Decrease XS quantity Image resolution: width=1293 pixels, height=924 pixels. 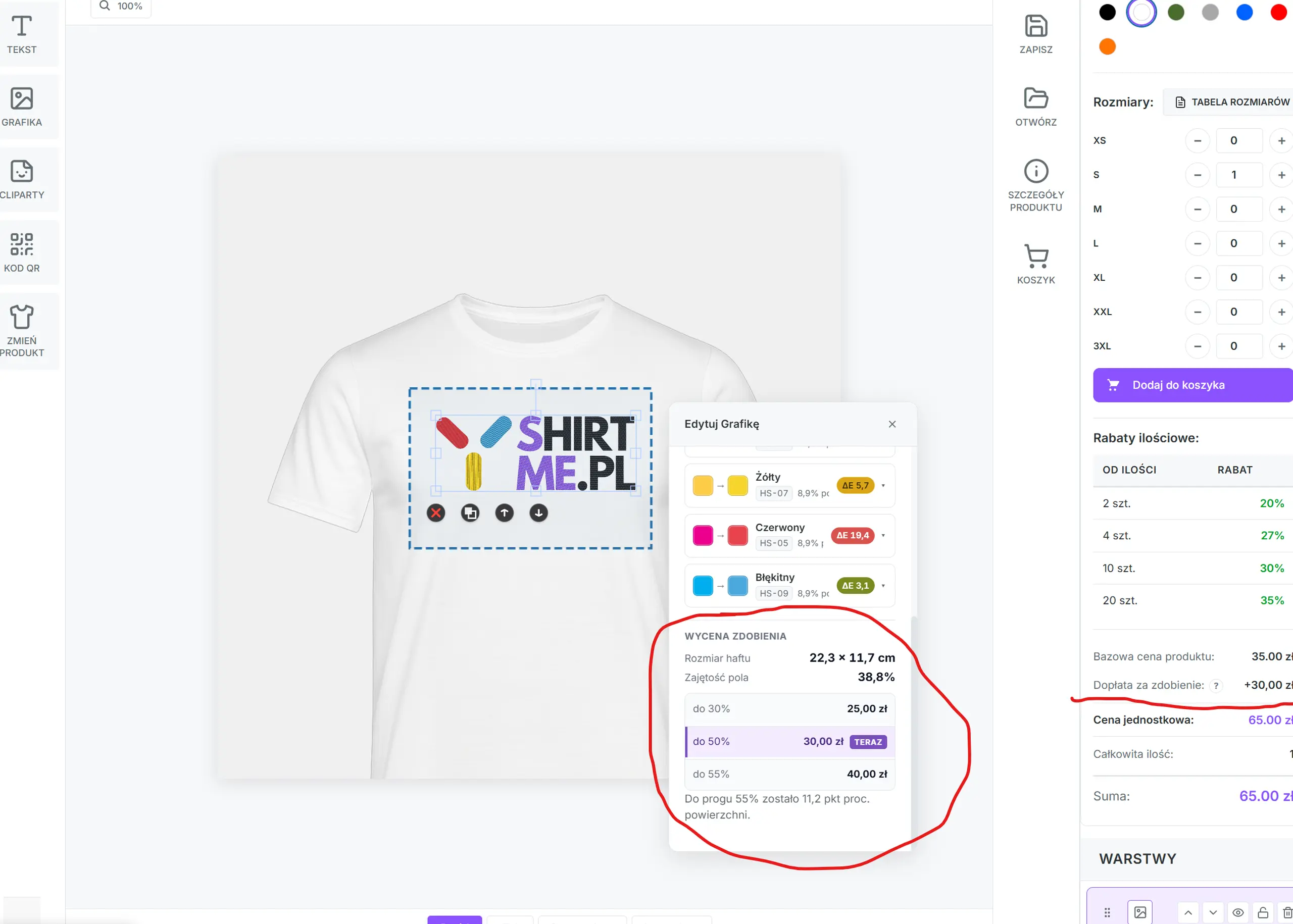tap(1198, 140)
